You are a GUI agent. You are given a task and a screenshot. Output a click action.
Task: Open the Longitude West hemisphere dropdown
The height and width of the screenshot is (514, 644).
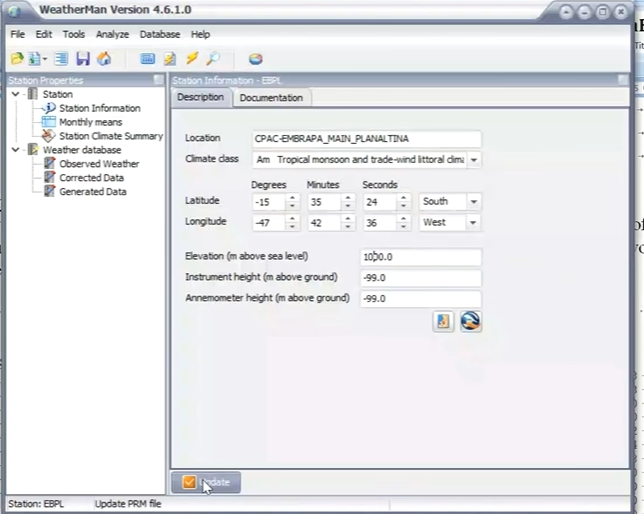pyautogui.click(x=473, y=223)
